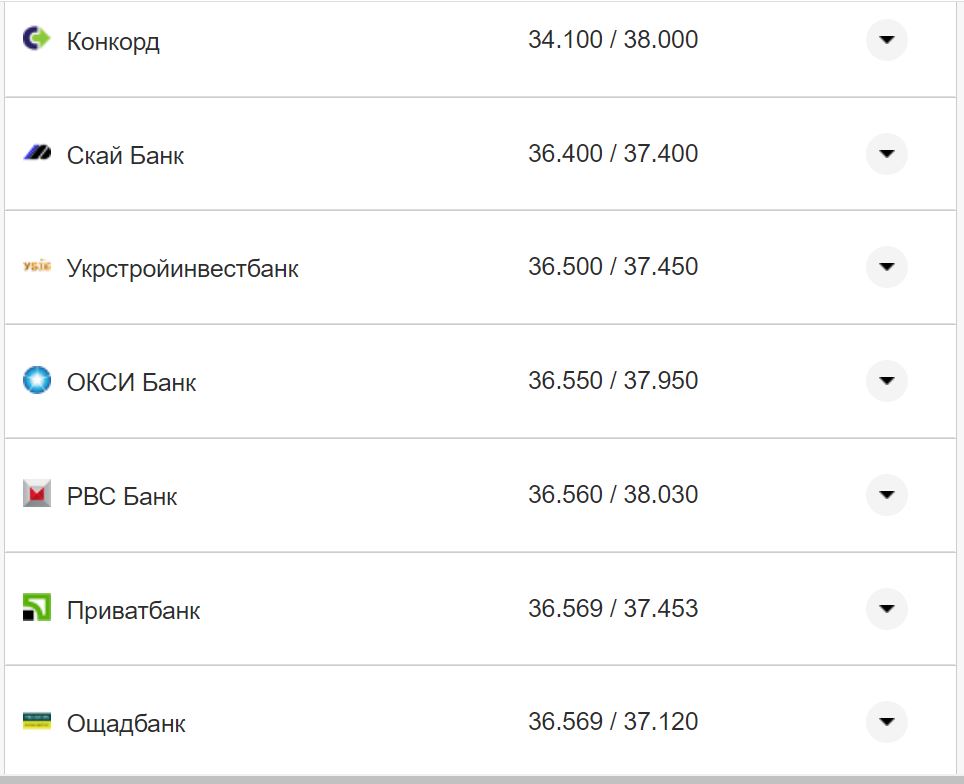The width and height of the screenshot is (964, 784).
Task: Click the Конкорд bank logo icon
Action: point(36,39)
